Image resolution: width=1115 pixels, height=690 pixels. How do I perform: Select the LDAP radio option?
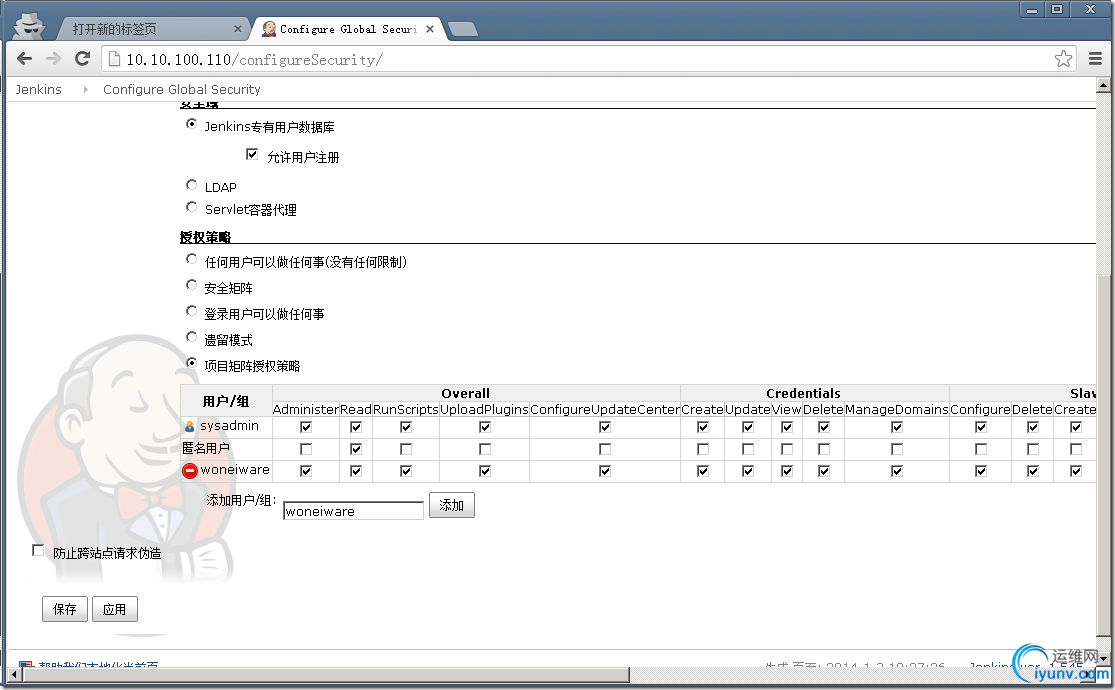tap(191, 185)
